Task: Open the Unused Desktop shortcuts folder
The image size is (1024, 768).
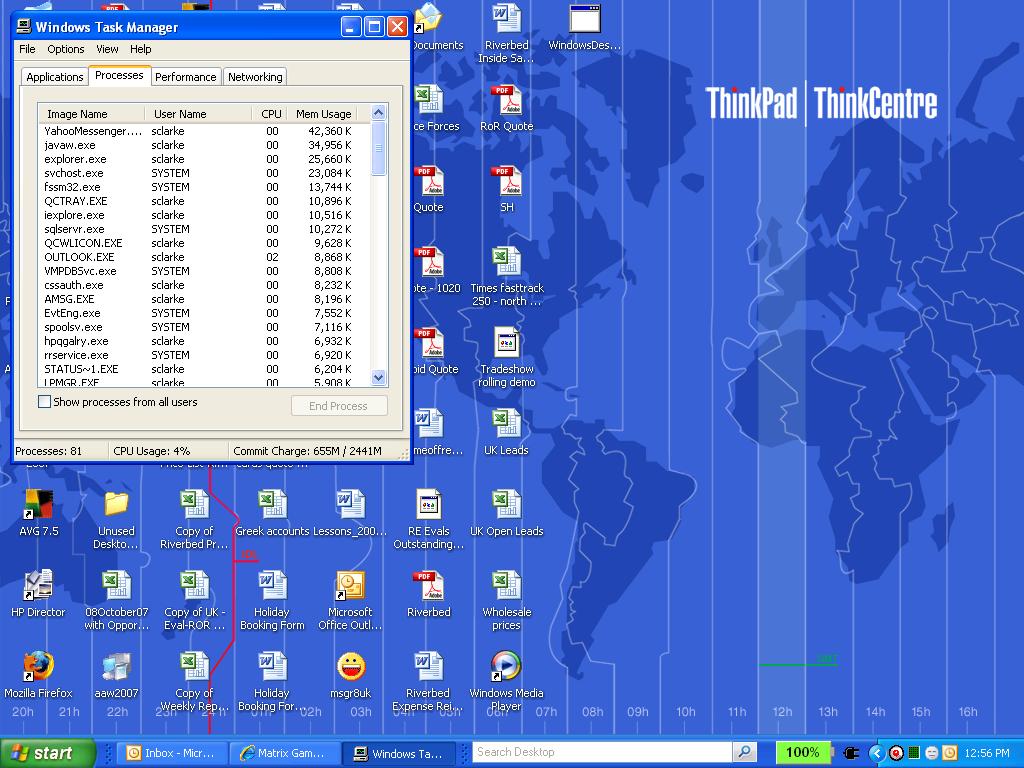Action: click(116, 505)
